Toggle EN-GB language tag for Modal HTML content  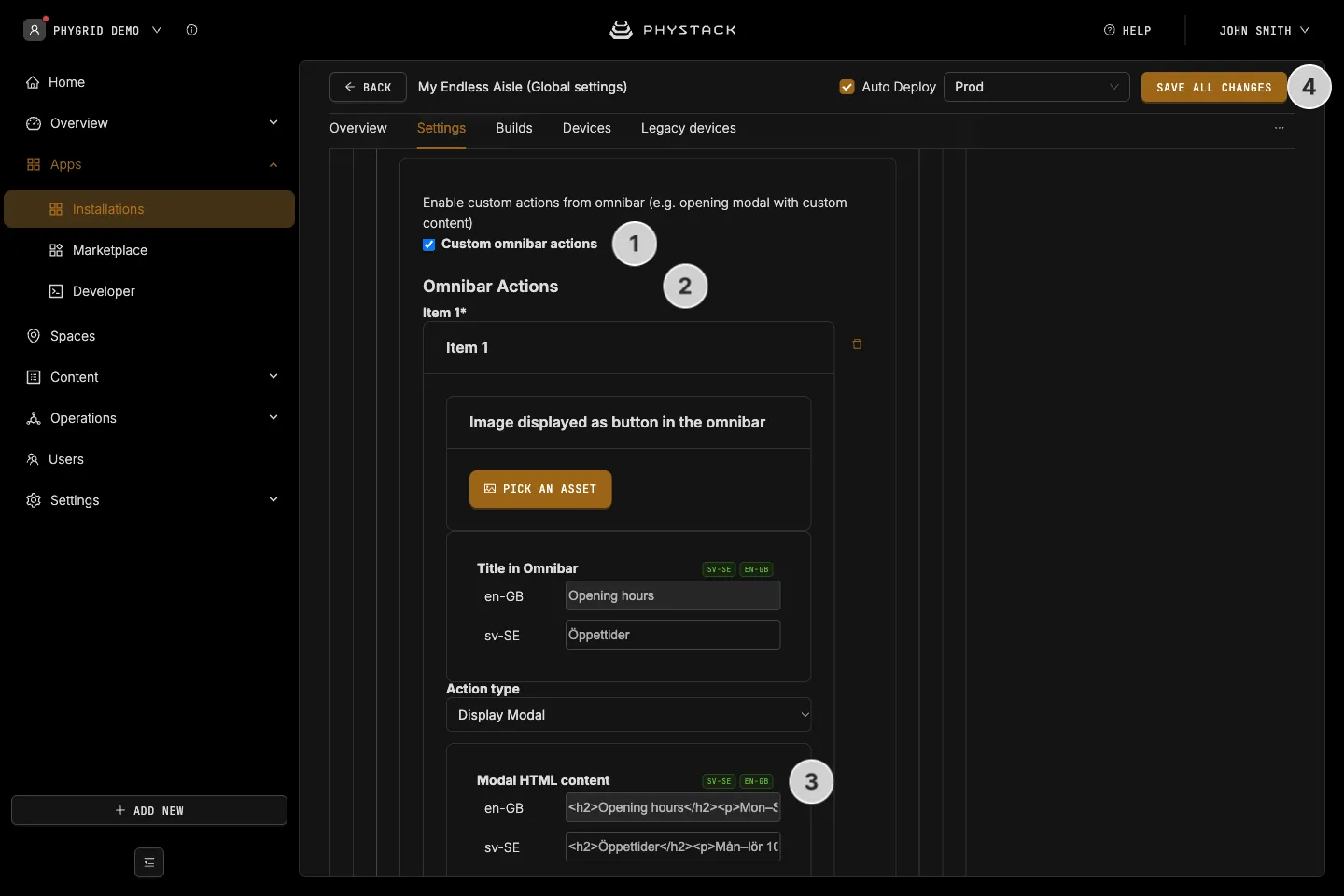tap(756, 781)
